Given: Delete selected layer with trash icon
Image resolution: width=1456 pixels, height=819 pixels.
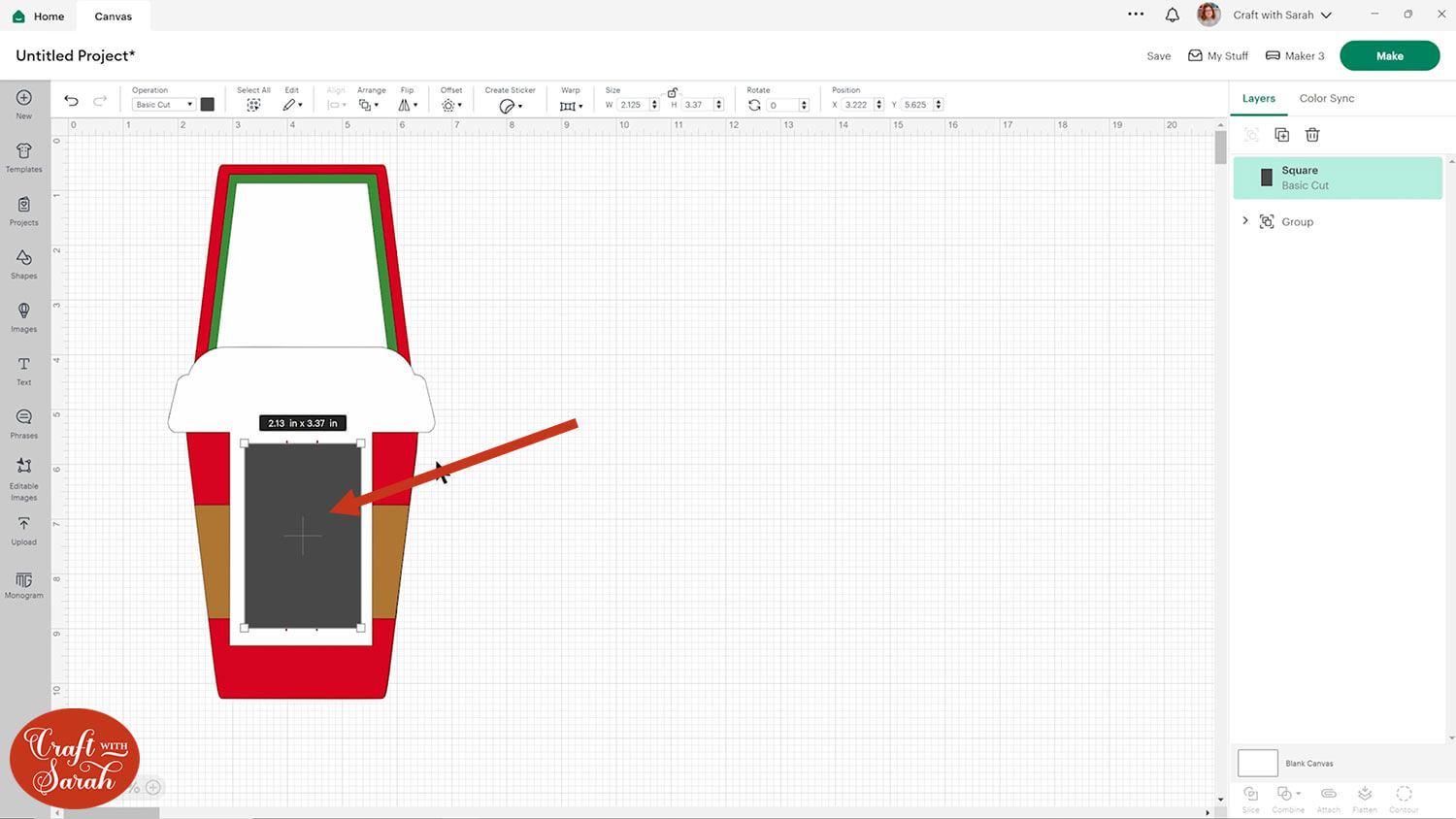Looking at the screenshot, I should pyautogui.click(x=1312, y=135).
